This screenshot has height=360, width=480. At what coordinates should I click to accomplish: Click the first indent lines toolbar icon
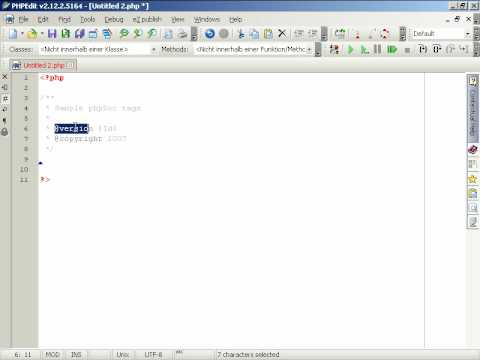tap(299, 34)
